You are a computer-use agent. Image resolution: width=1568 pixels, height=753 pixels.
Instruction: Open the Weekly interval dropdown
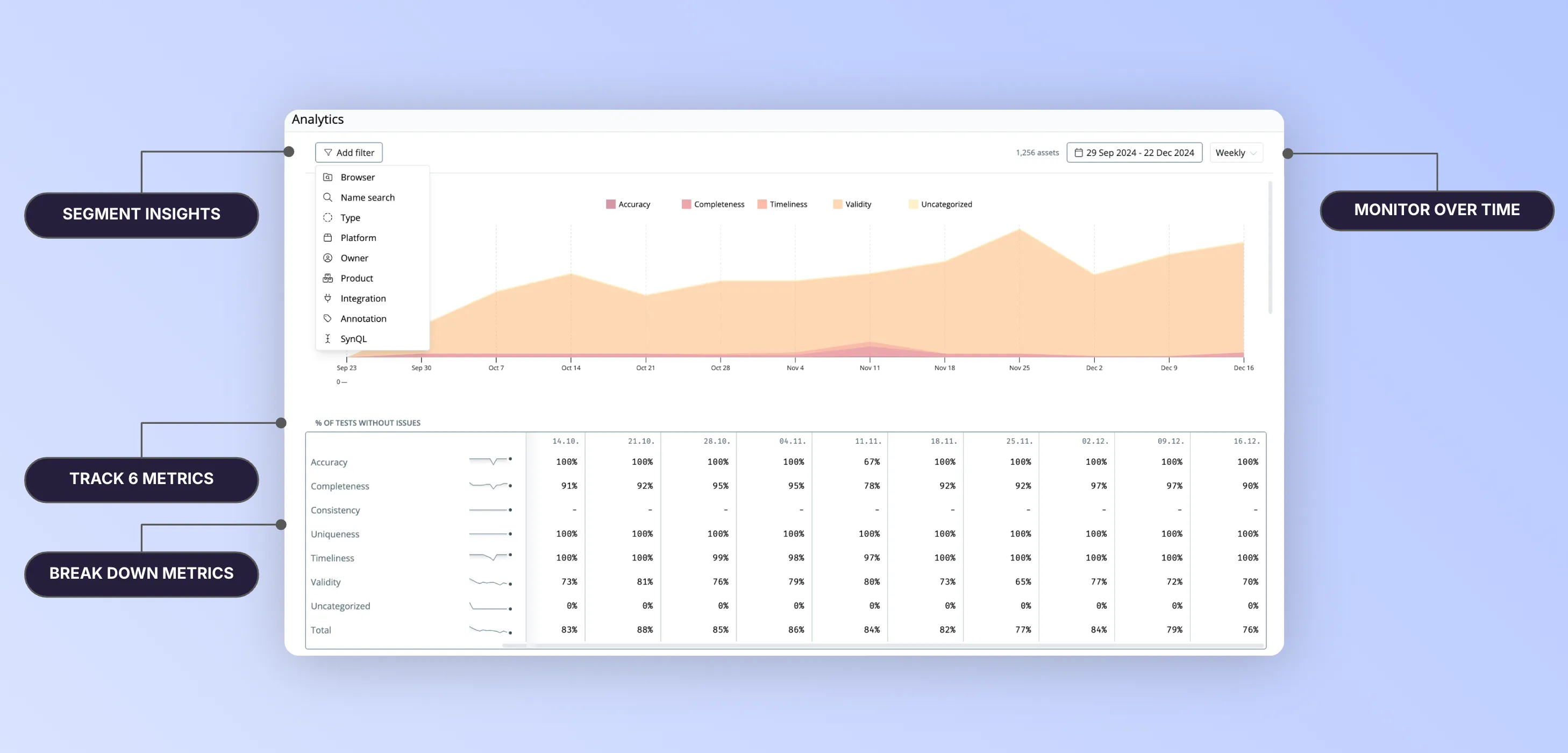coord(1236,153)
